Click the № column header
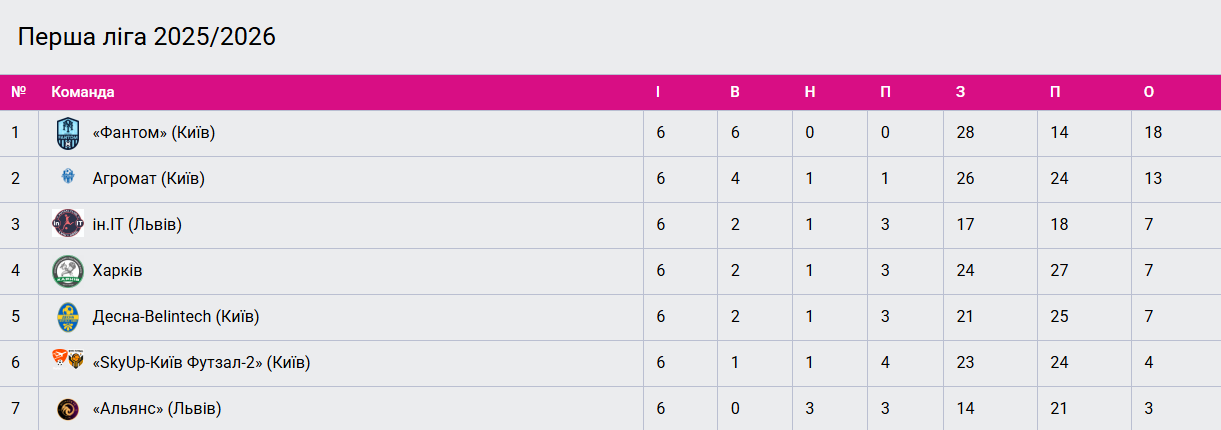This screenshot has height=430, width=1221. tap(18, 92)
